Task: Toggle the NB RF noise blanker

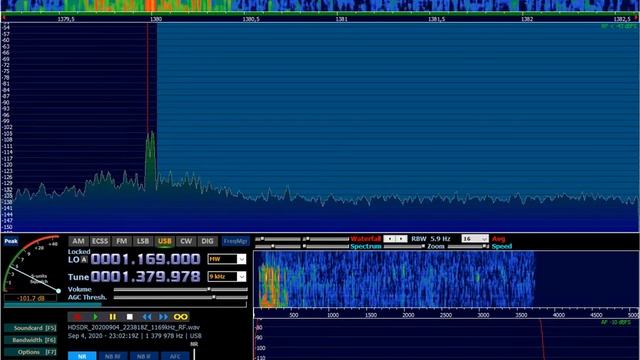Action: [x=113, y=356]
